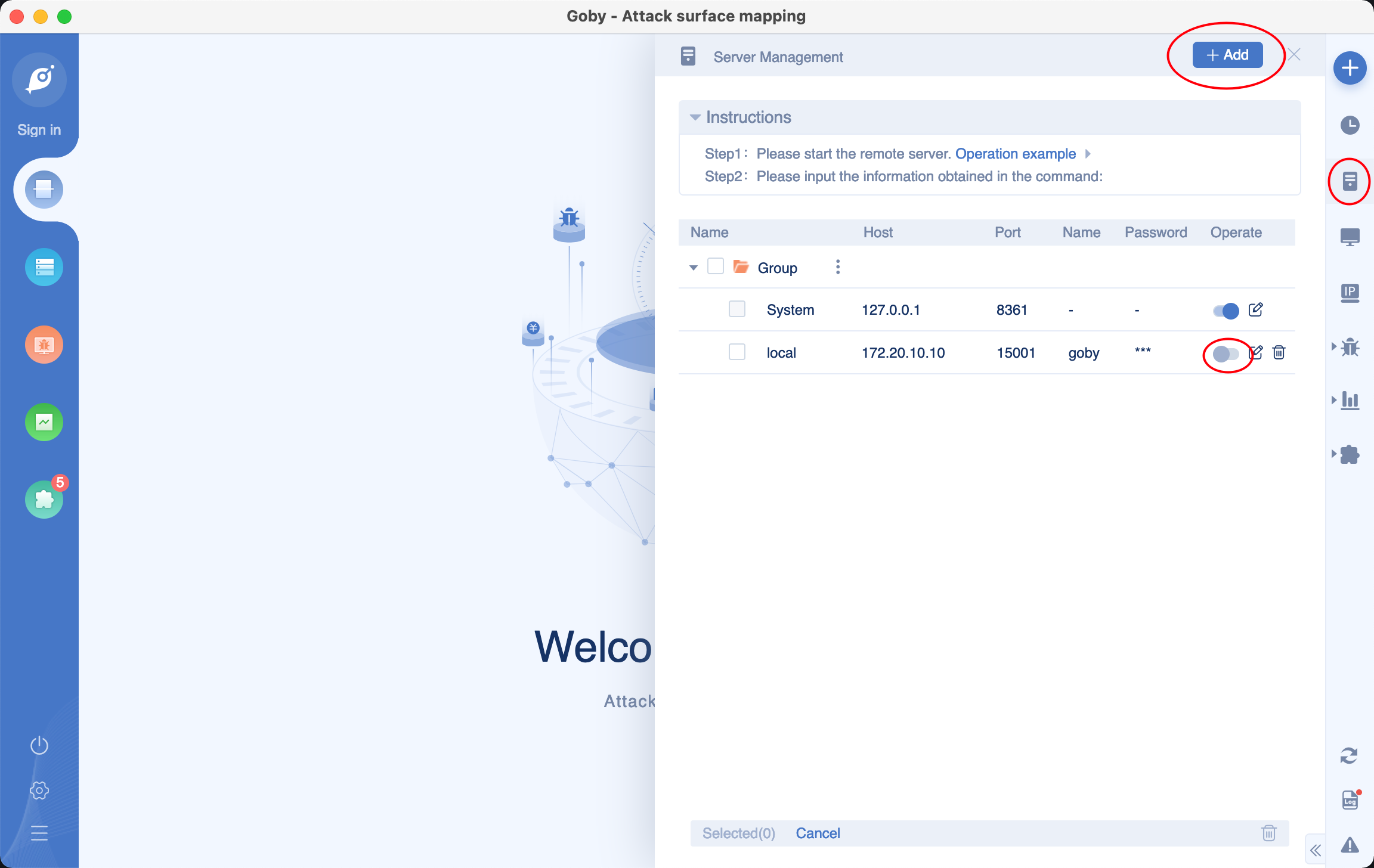Open the Scan section in left sidebar
Screen dimensions: 1374x868
(x=44, y=190)
